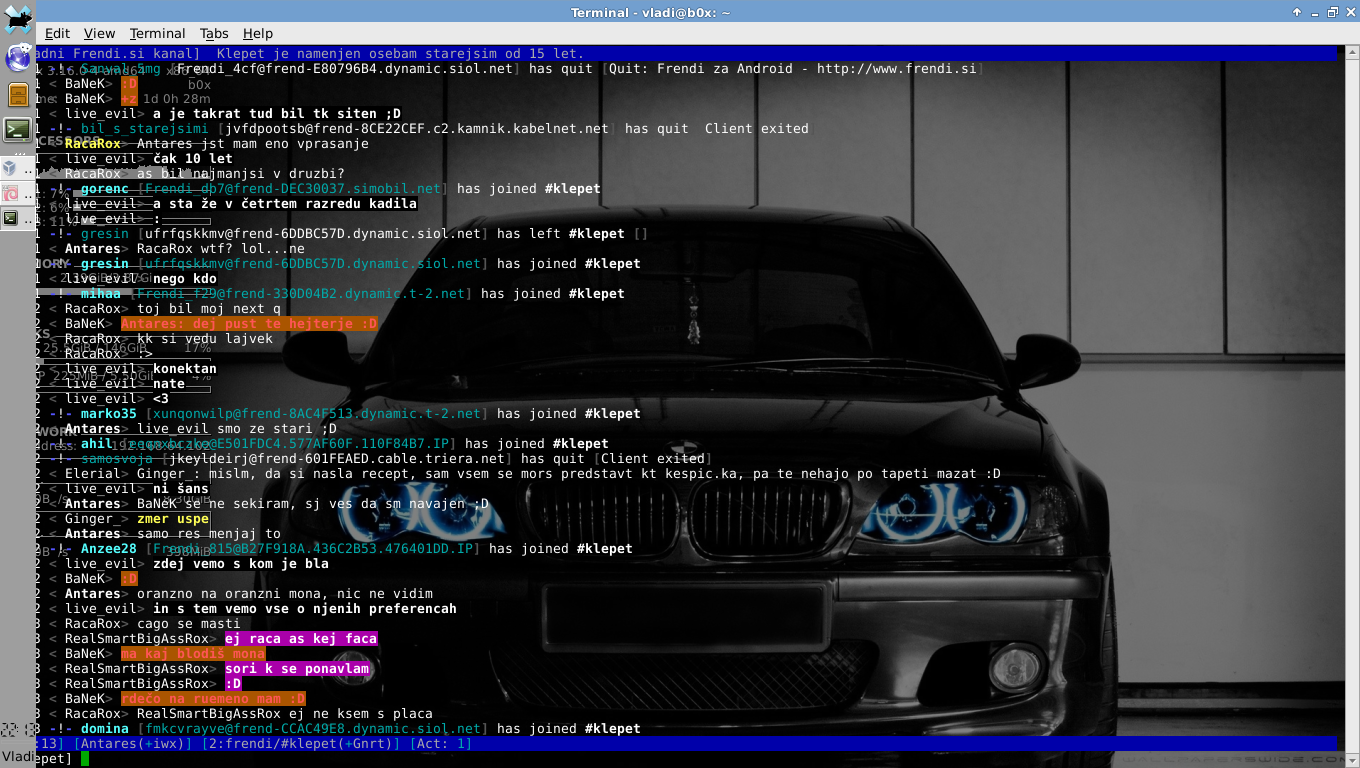Click message 'nego kdo'
The image size is (1360, 768).
(185, 279)
